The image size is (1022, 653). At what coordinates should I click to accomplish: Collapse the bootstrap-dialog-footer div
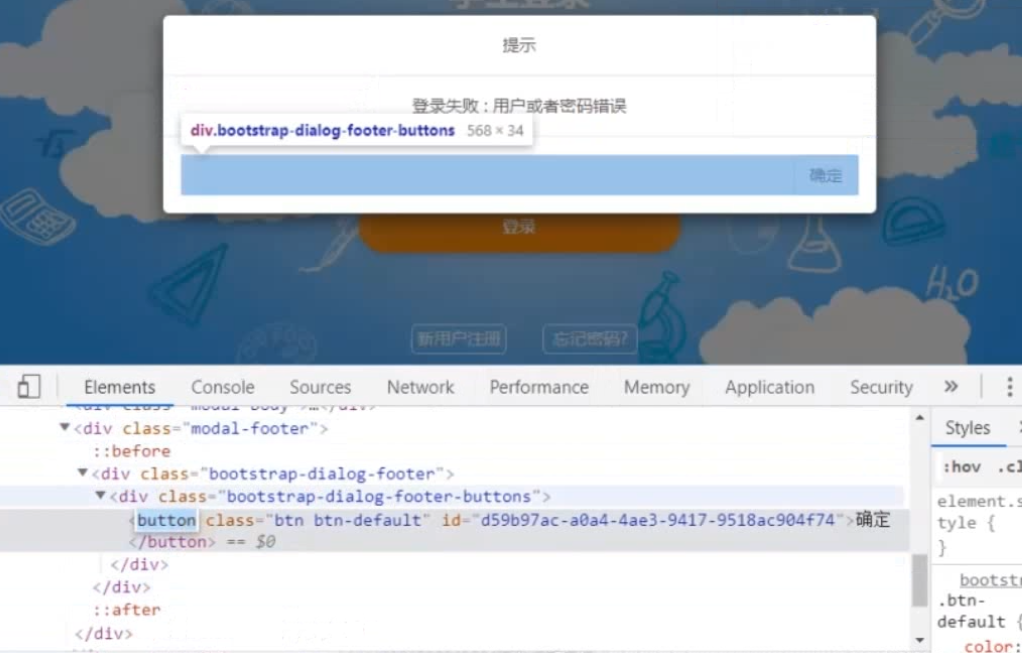tap(82, 473)
